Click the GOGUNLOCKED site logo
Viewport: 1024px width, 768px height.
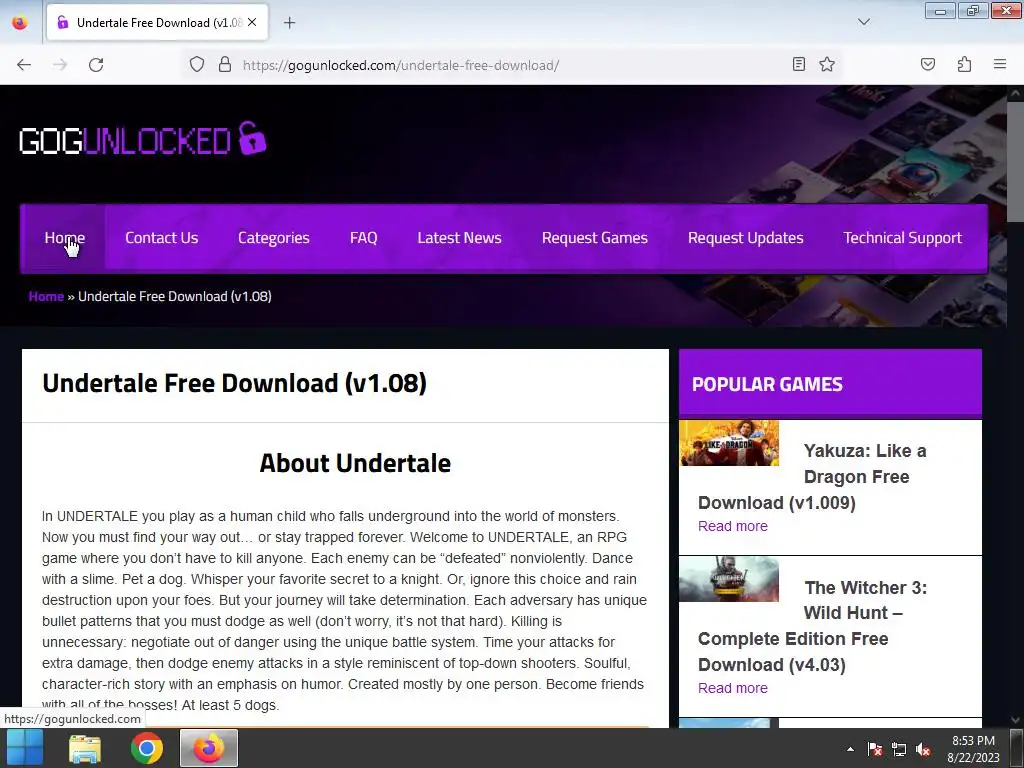pyautogui.click(x=143, y=139)
